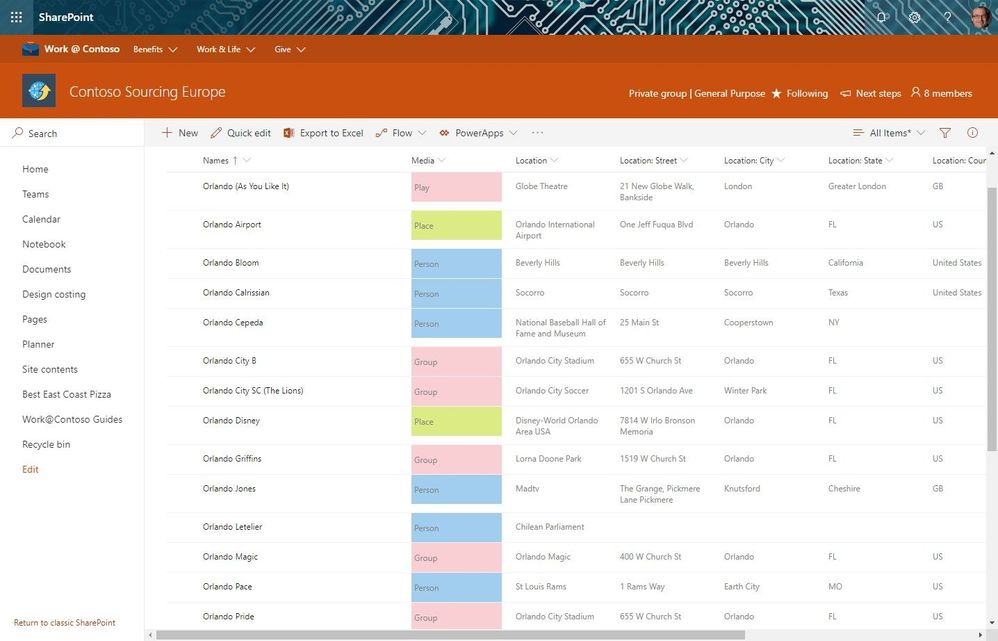Click the Flow icon in toolbar
998x641 pixels.
[381, 132]
